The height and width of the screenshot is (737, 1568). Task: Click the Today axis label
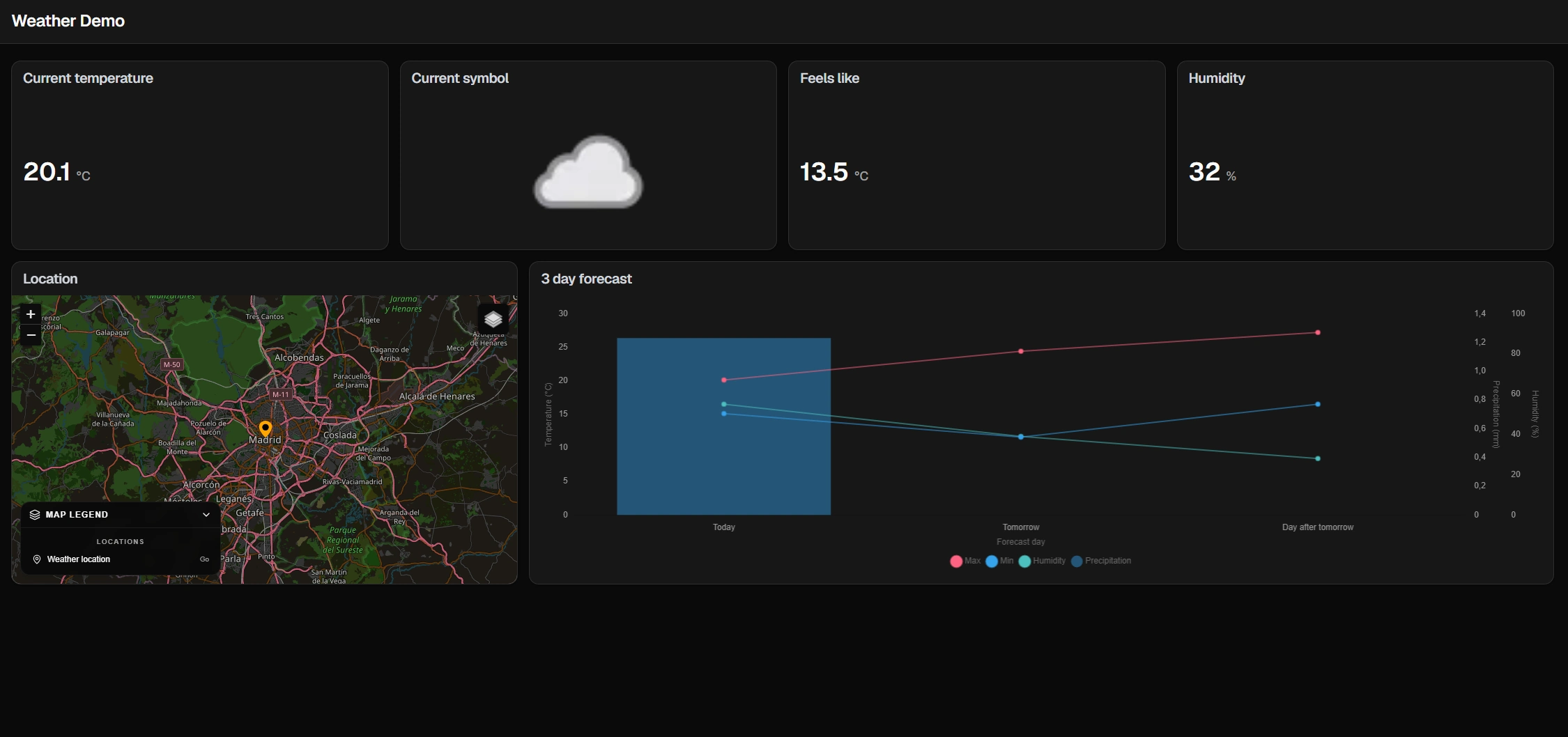724,527
